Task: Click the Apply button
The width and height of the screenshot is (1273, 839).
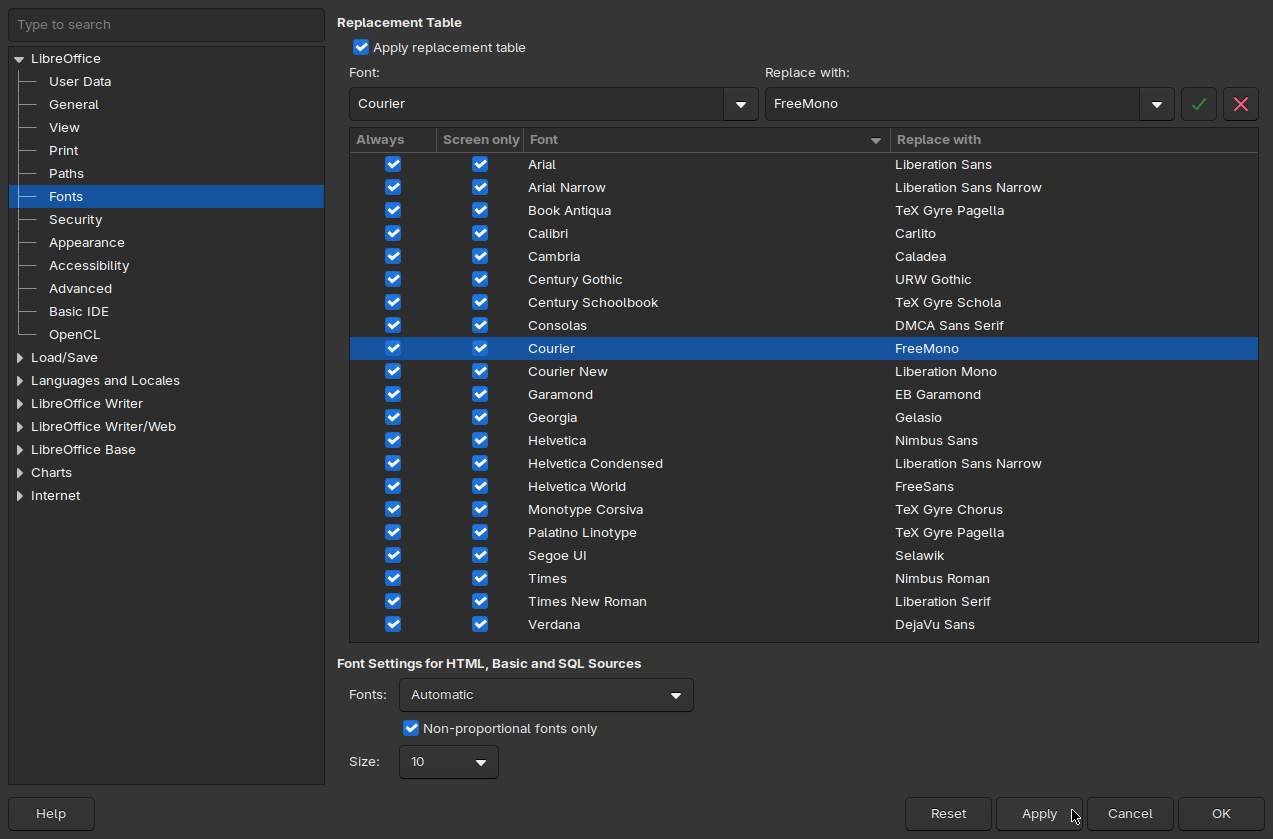Action: 1039,814
